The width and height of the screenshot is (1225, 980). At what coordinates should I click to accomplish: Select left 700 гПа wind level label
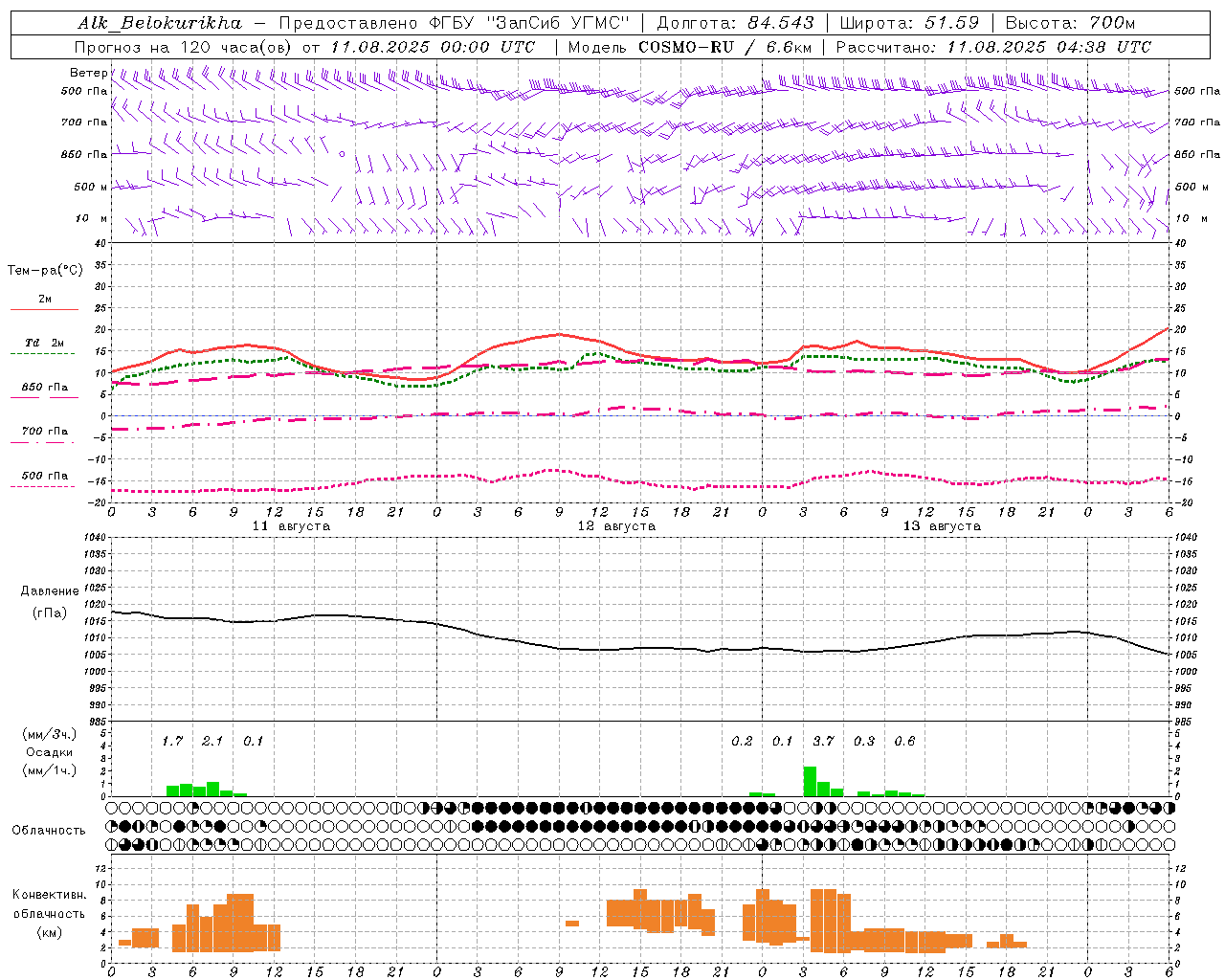point(84,122)
